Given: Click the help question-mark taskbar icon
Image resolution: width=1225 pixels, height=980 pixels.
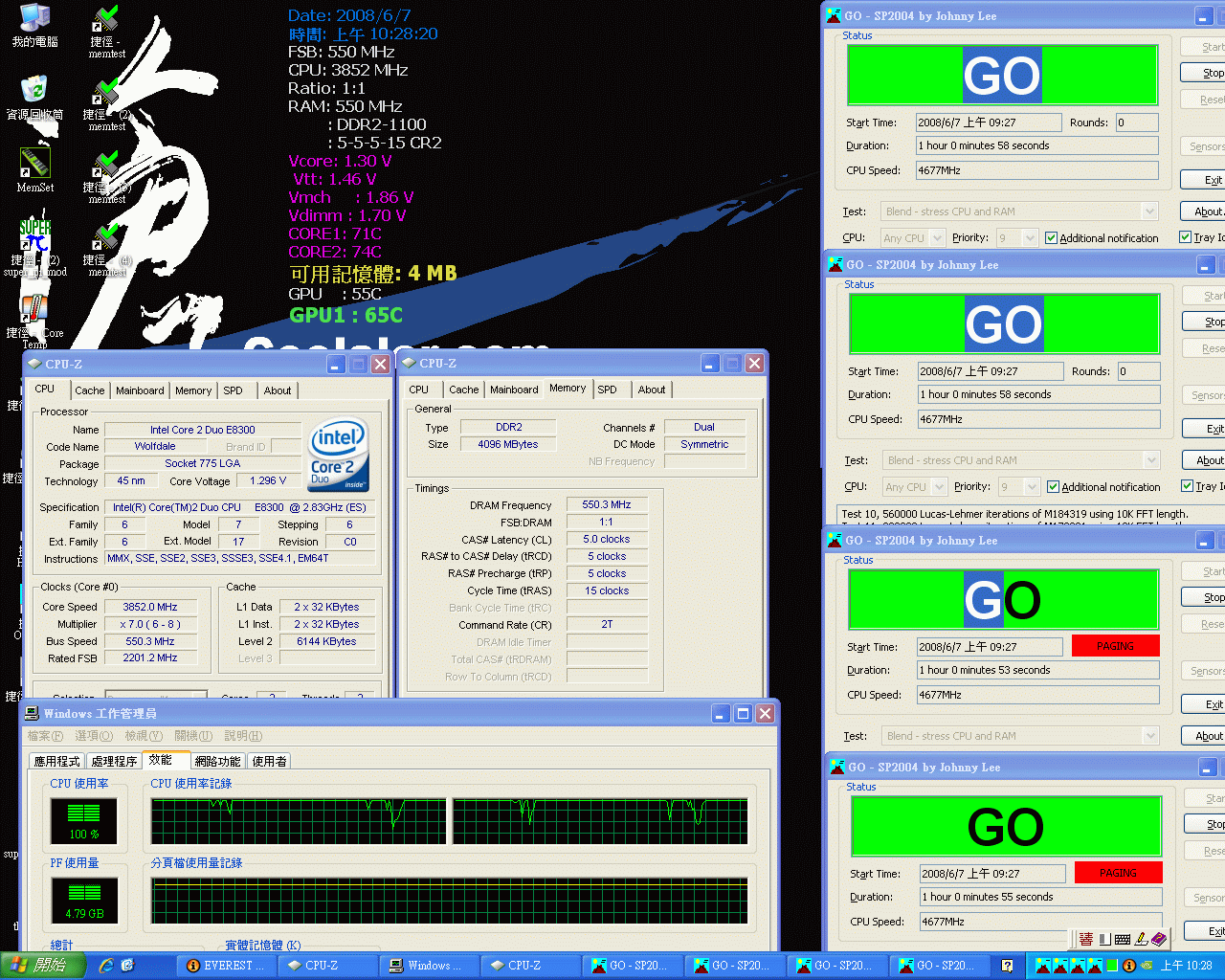Looking at the screenshot, I should 1007,966.
